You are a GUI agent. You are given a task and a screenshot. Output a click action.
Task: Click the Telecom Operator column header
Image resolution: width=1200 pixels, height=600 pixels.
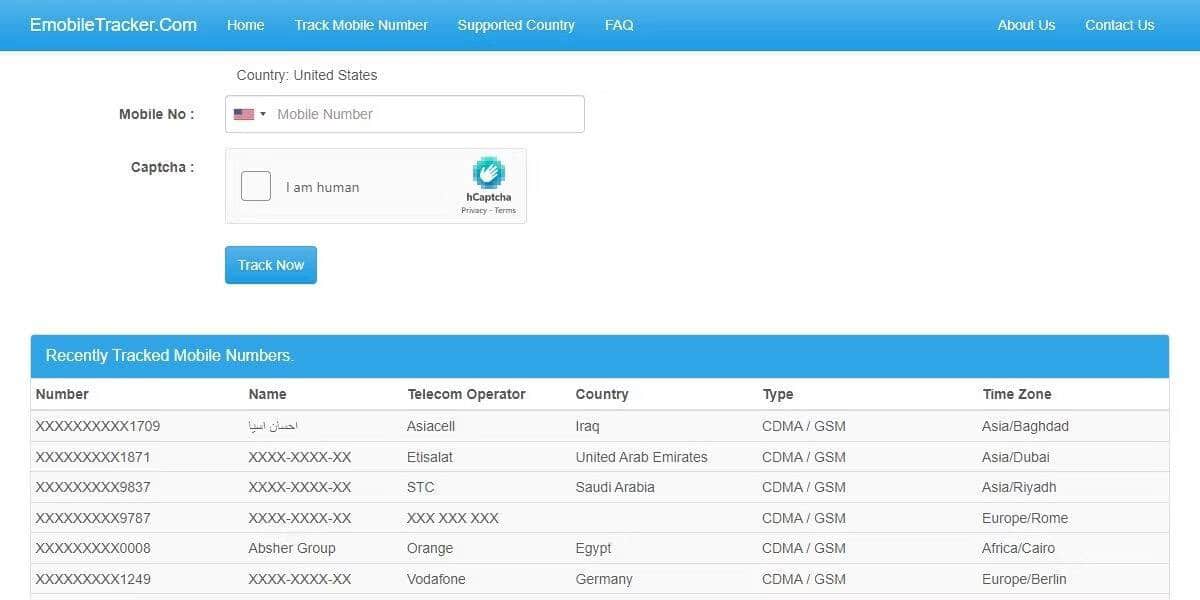466,394
